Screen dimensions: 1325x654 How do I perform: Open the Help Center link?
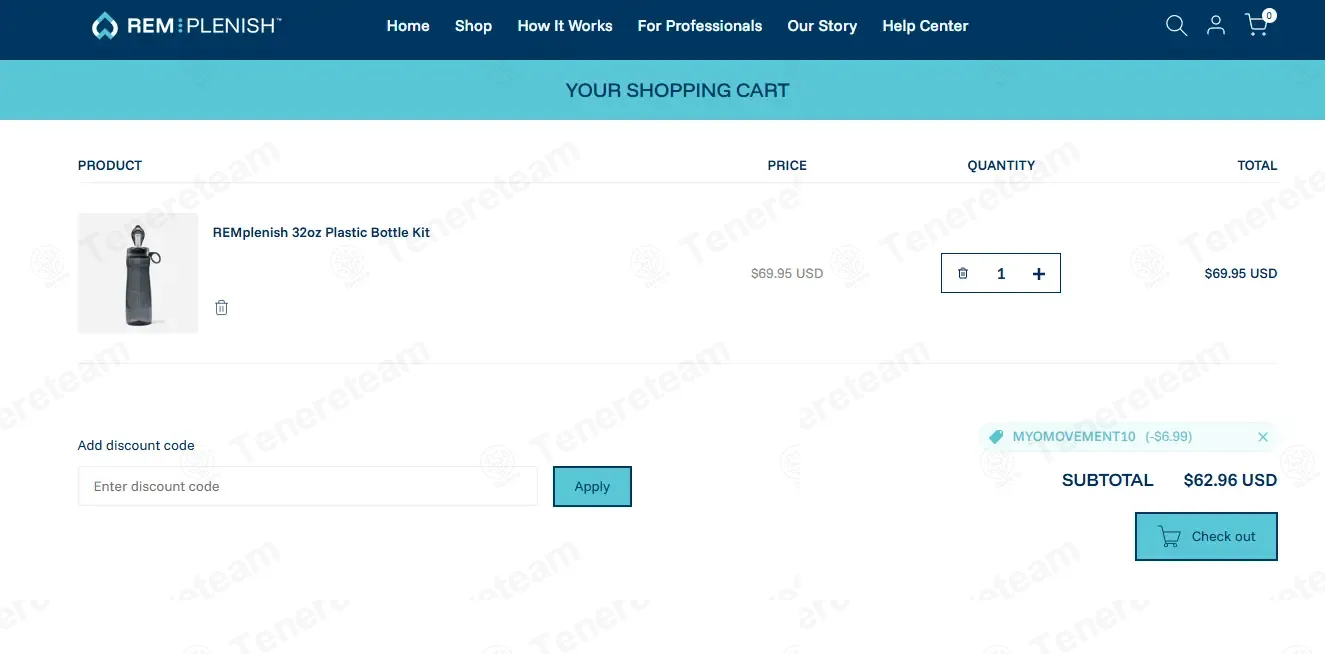pos(925,26)
